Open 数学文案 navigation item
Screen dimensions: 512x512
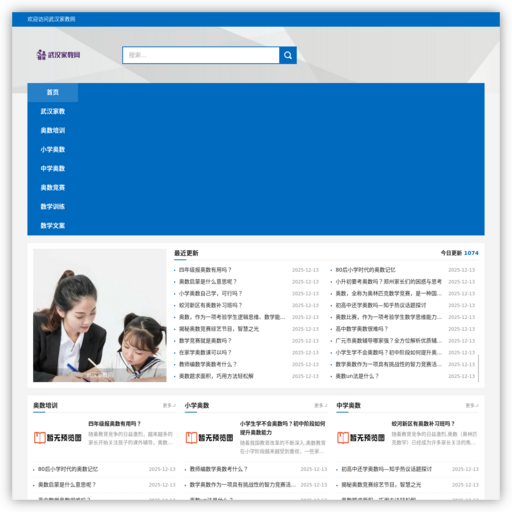(x=53, y=225)
